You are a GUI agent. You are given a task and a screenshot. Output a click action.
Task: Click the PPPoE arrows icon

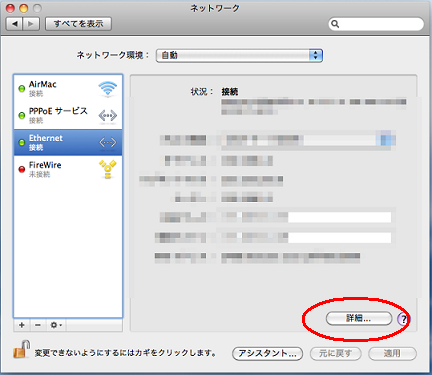108,116
